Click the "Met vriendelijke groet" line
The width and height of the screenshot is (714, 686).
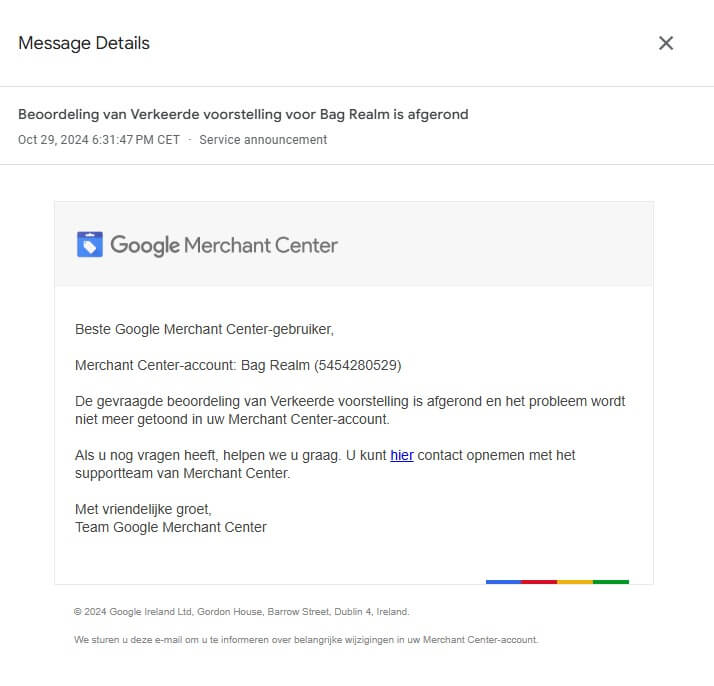point(143,509)
